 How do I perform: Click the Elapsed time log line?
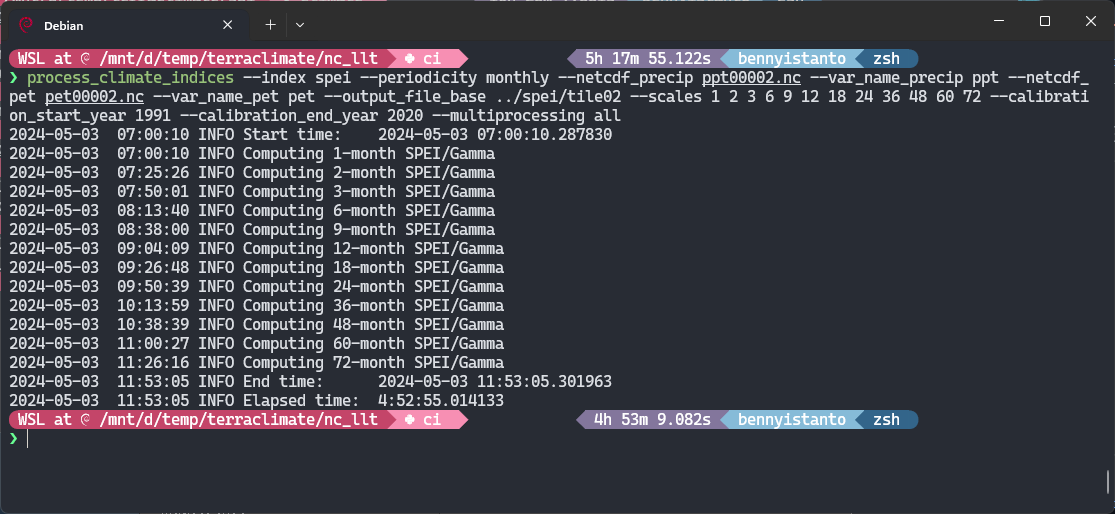tap(257, 401)
